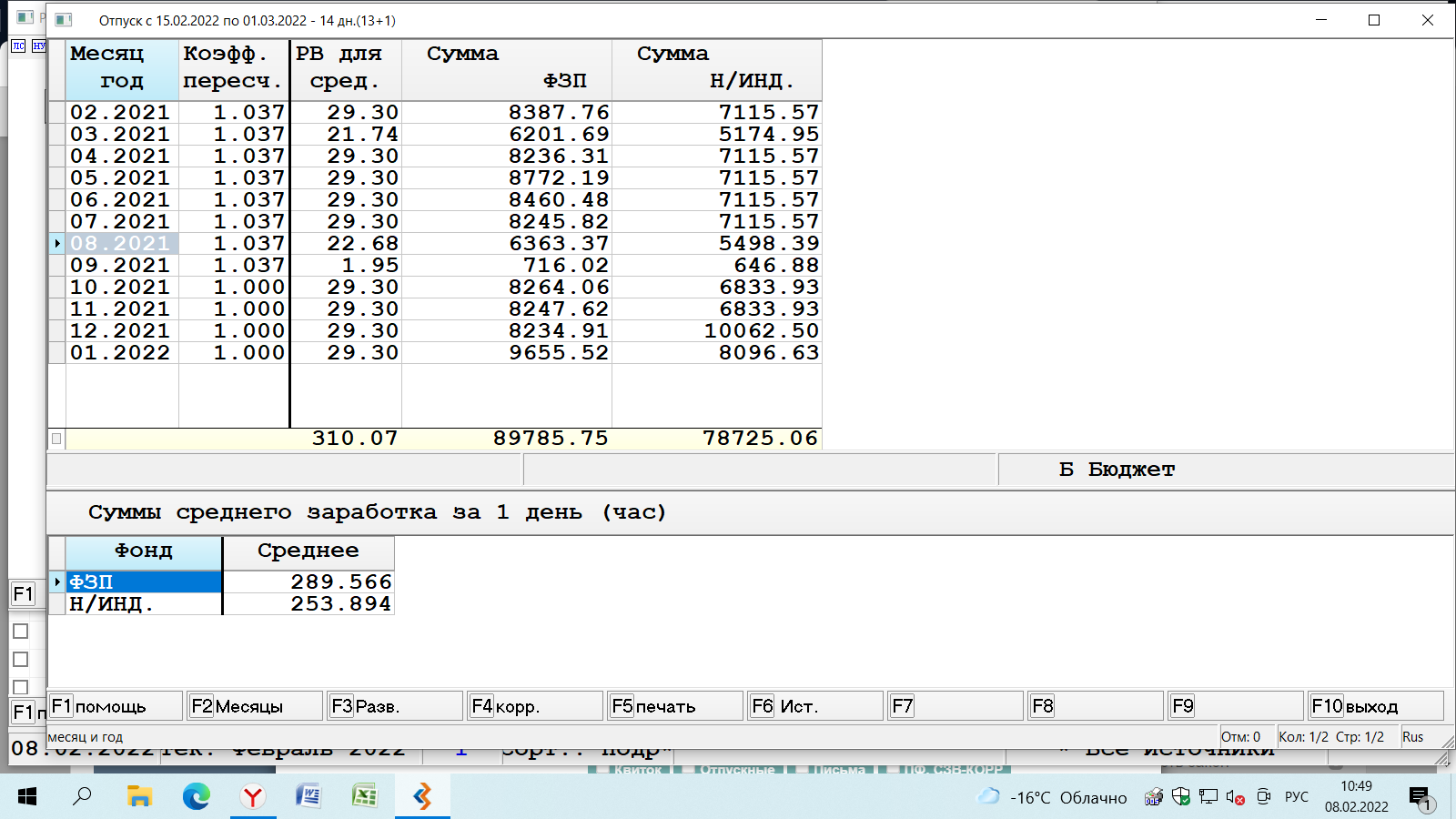Open File Explorer from the taskbar
The height and width of the screenshot is (819, 1456).
(139, 797)
